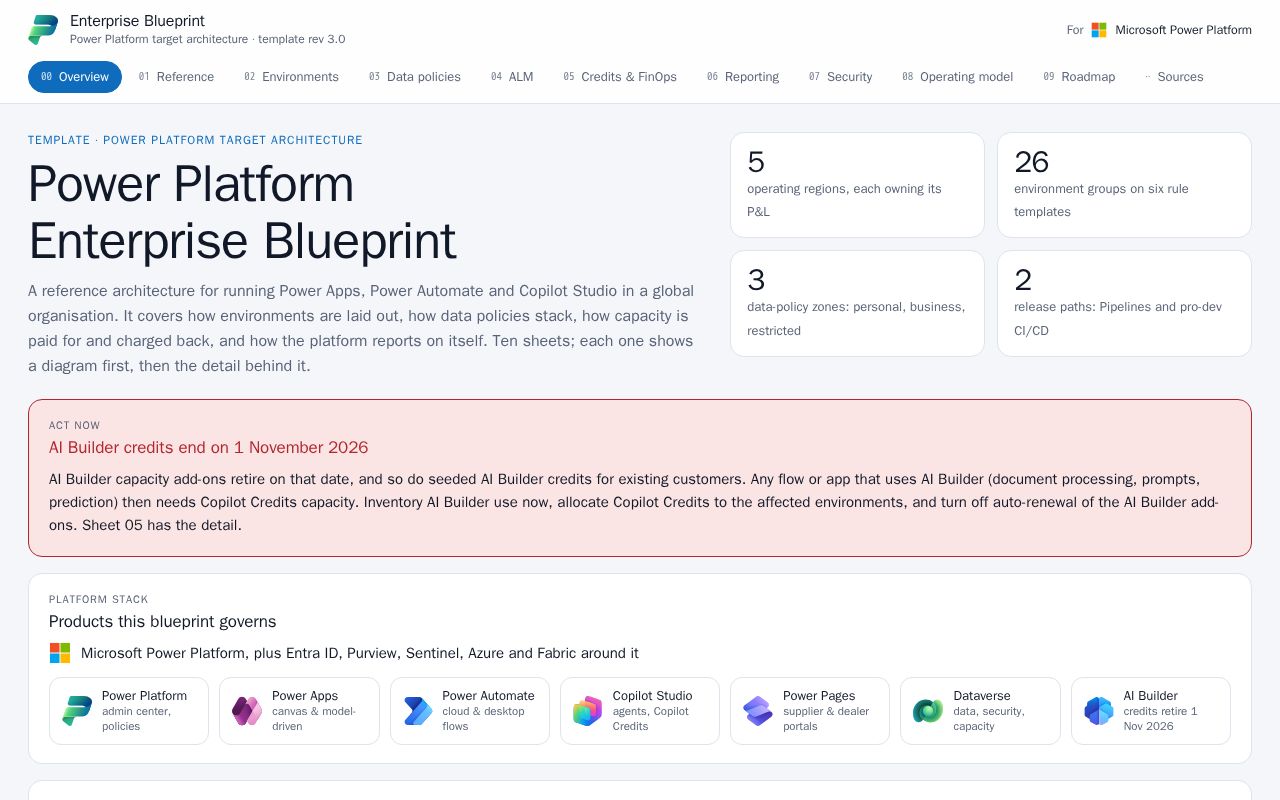The width and height of the screenshot is (1280, 800).
Task: Click the 'supplier & dealer portals' description text
Action: pyautogui.click(x=826, y=719)
